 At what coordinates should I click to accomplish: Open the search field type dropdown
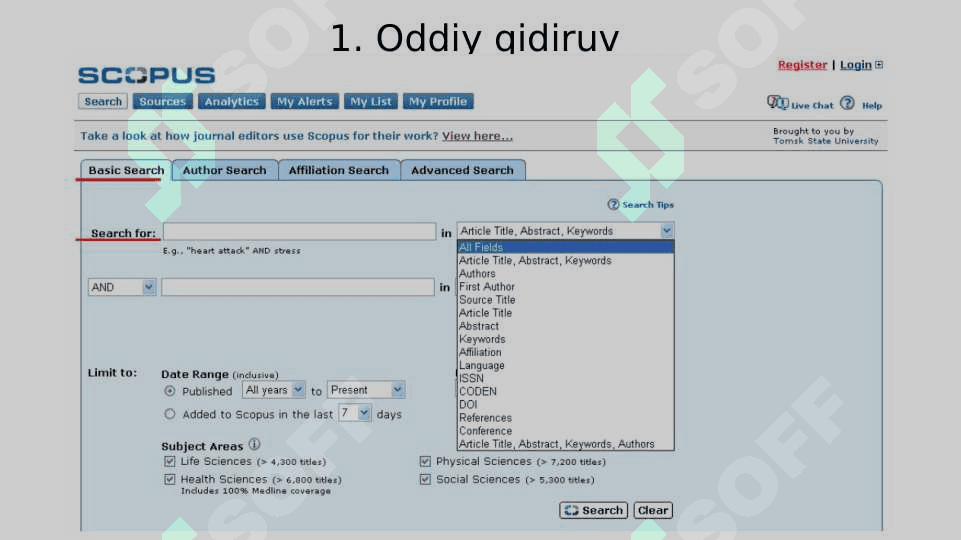[566, 231]
